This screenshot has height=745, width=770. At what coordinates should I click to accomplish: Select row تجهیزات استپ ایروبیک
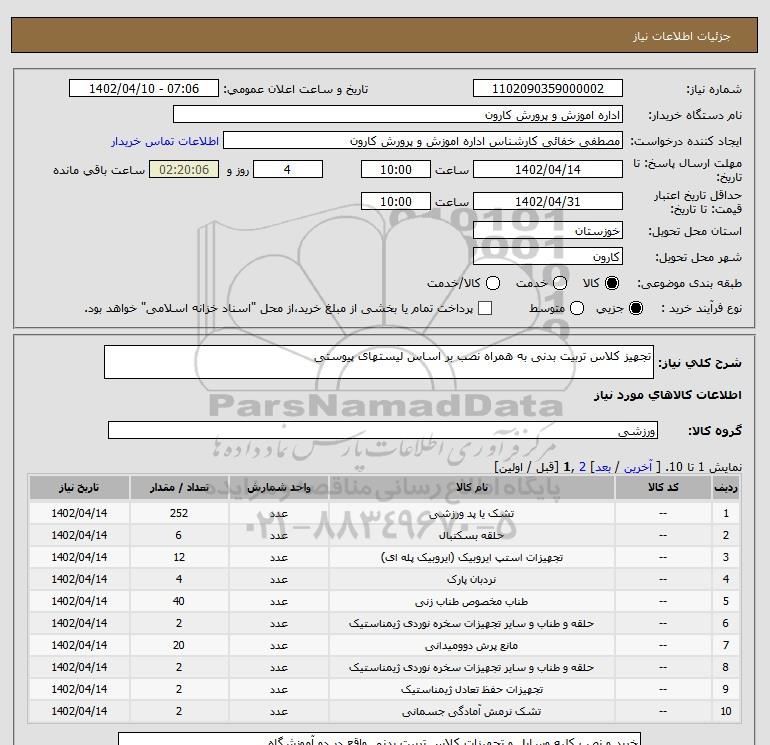384,557
